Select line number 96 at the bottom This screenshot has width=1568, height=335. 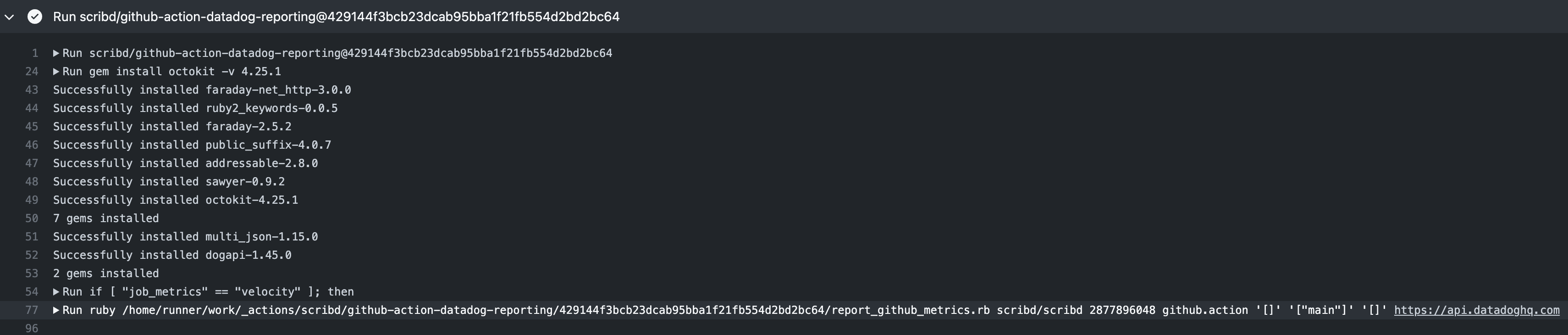tap(31, 328)
